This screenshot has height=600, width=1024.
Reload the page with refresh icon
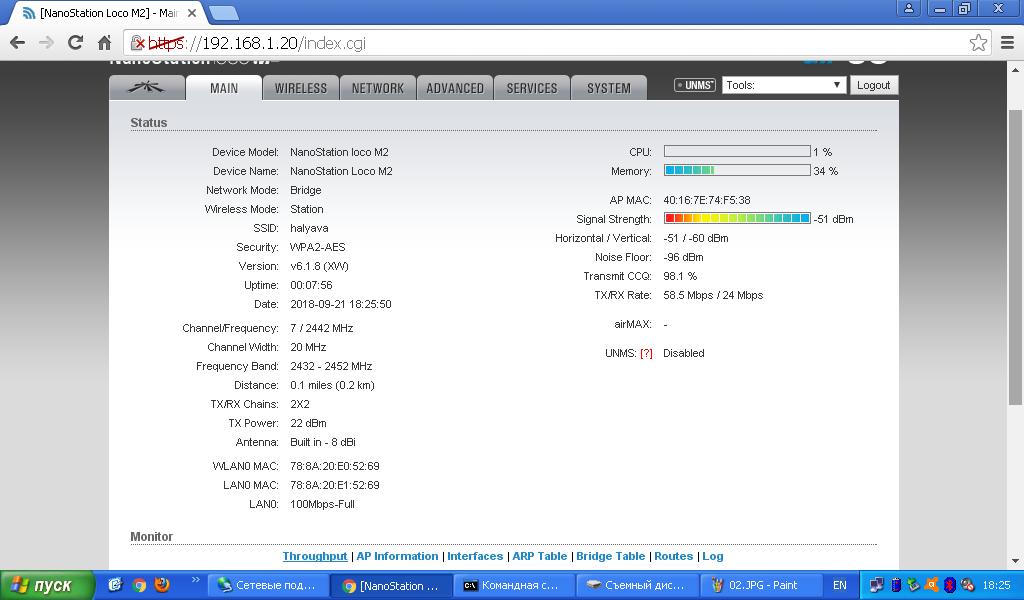(75, 43)
